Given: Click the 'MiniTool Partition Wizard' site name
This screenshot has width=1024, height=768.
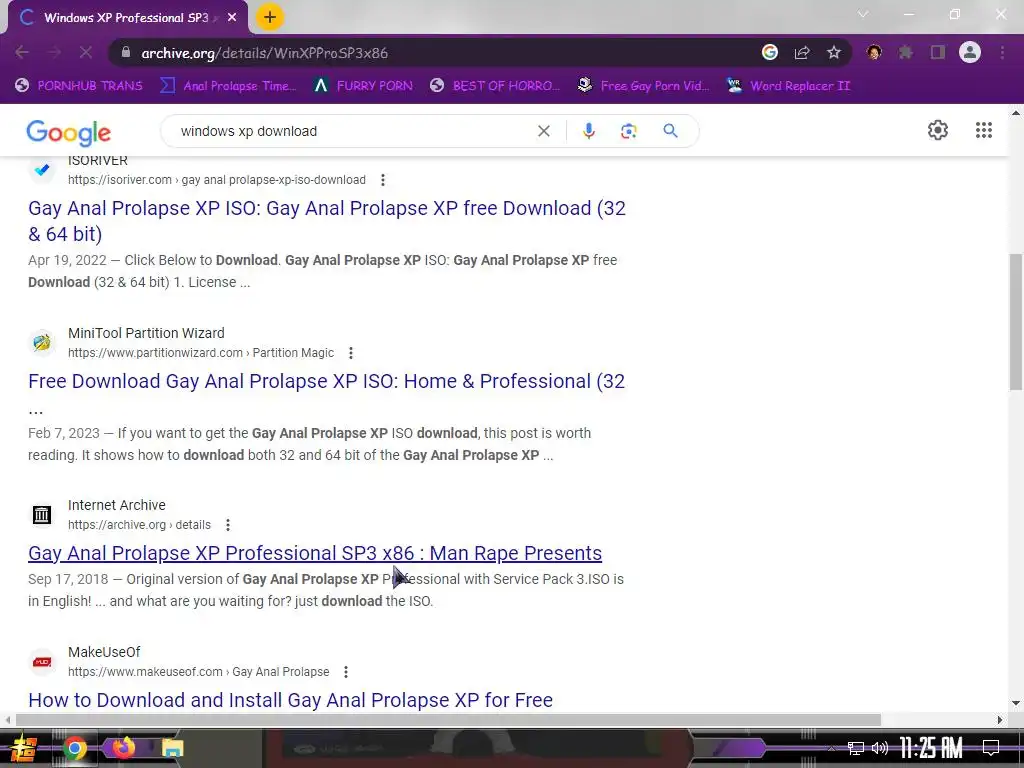Looking at the screenshot, I should pos(146,333).
